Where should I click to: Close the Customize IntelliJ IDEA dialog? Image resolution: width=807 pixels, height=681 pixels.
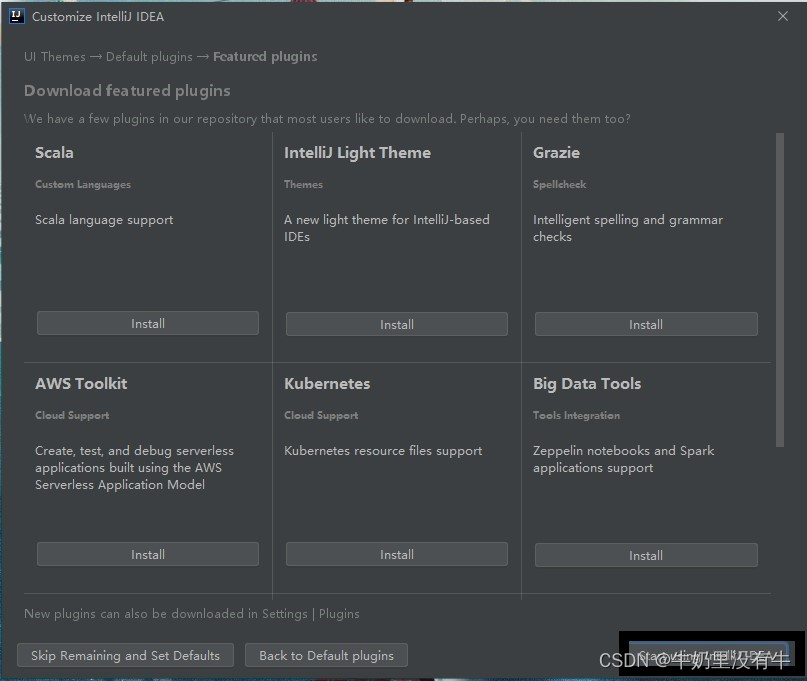783,16
